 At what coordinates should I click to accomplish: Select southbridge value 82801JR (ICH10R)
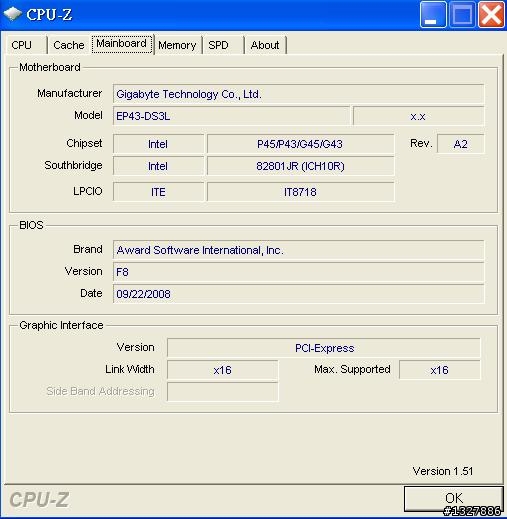click(x=300, y=166)
